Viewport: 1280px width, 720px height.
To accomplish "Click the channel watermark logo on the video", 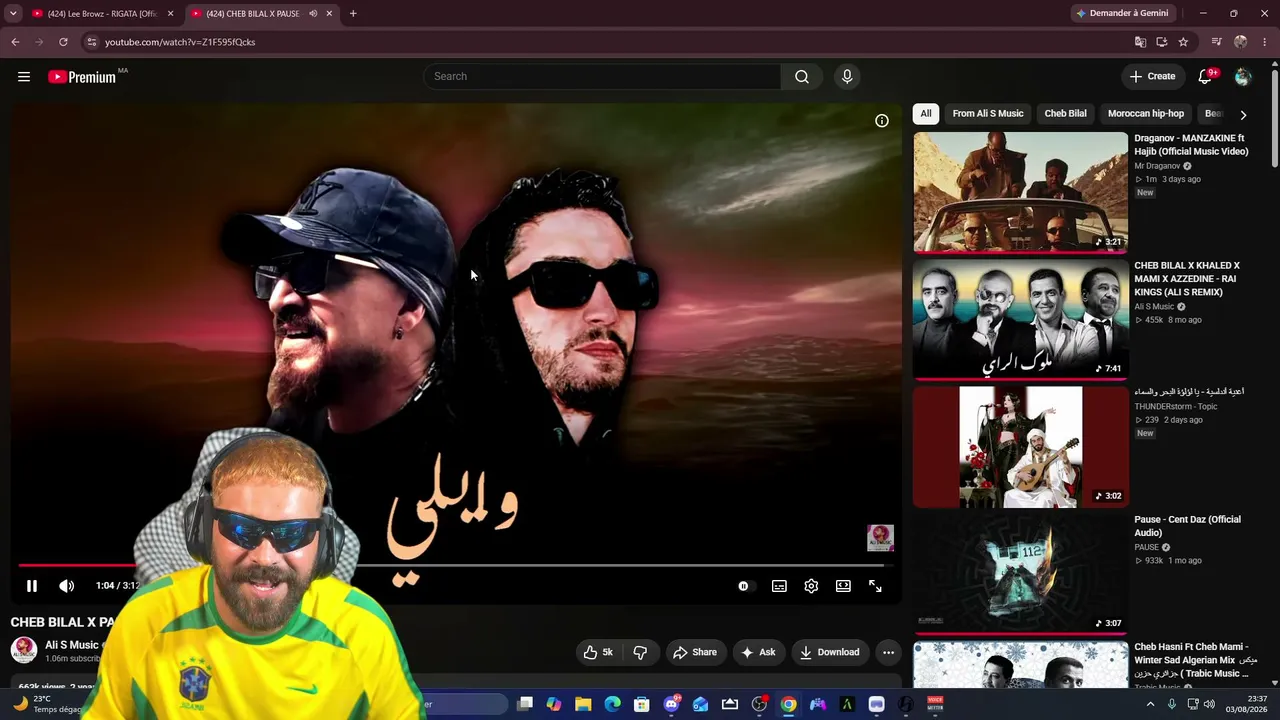I will (880, 538).
